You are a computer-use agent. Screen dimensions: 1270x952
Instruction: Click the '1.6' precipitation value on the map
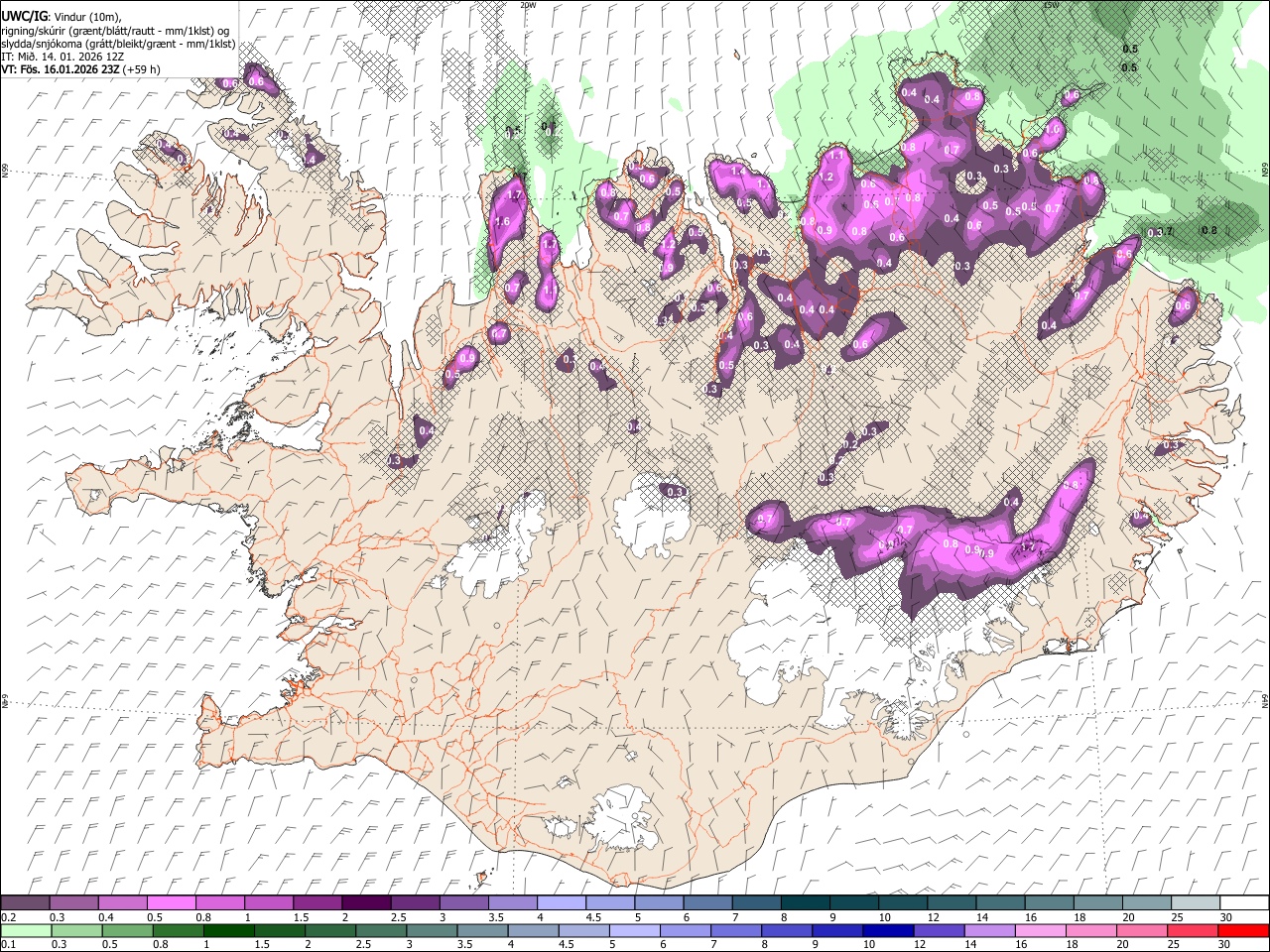click(x=502, y=222)
